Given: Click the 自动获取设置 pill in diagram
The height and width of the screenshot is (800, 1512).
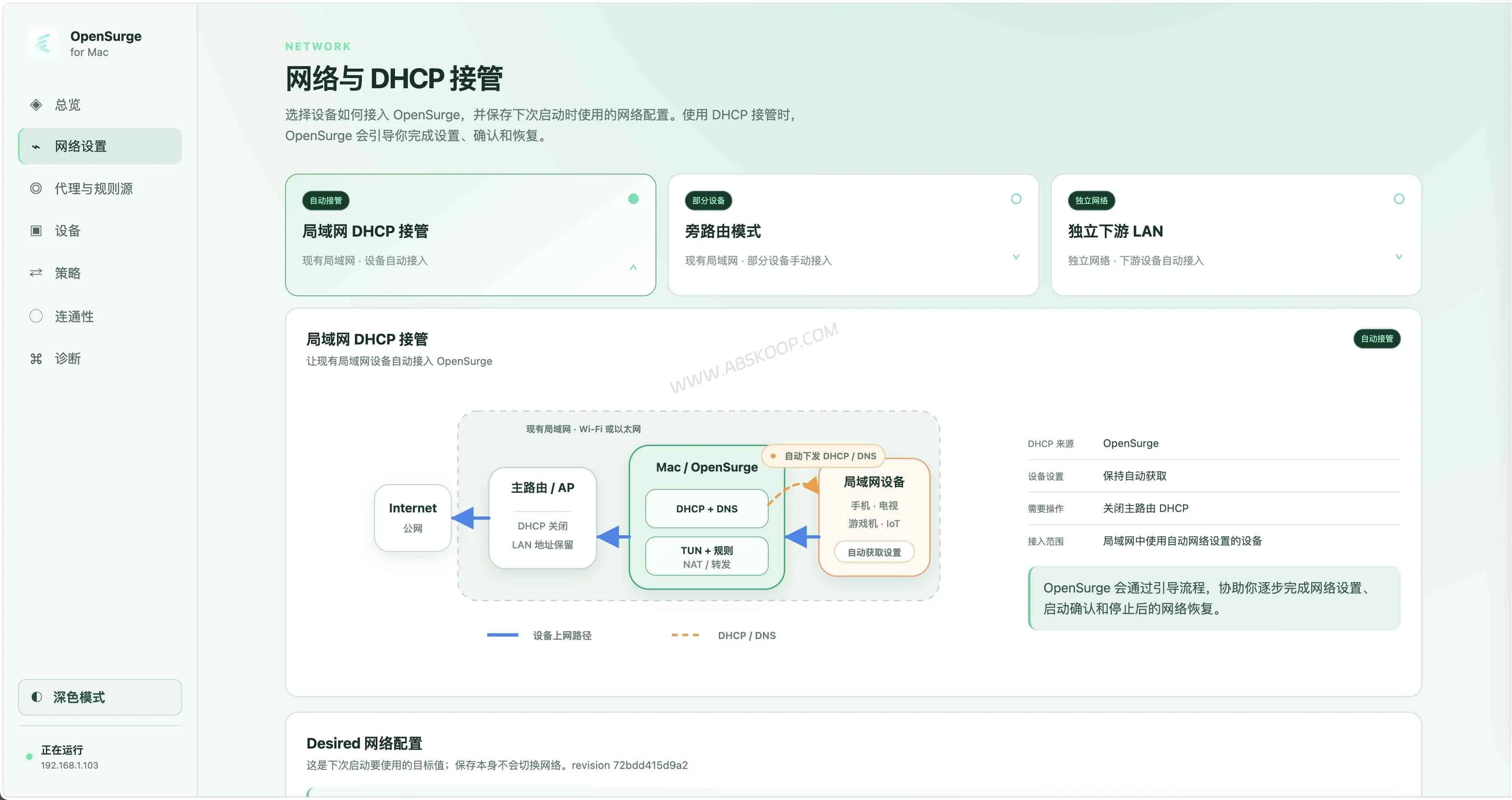Looking at the screenshot, I should (x=874, y=552).
